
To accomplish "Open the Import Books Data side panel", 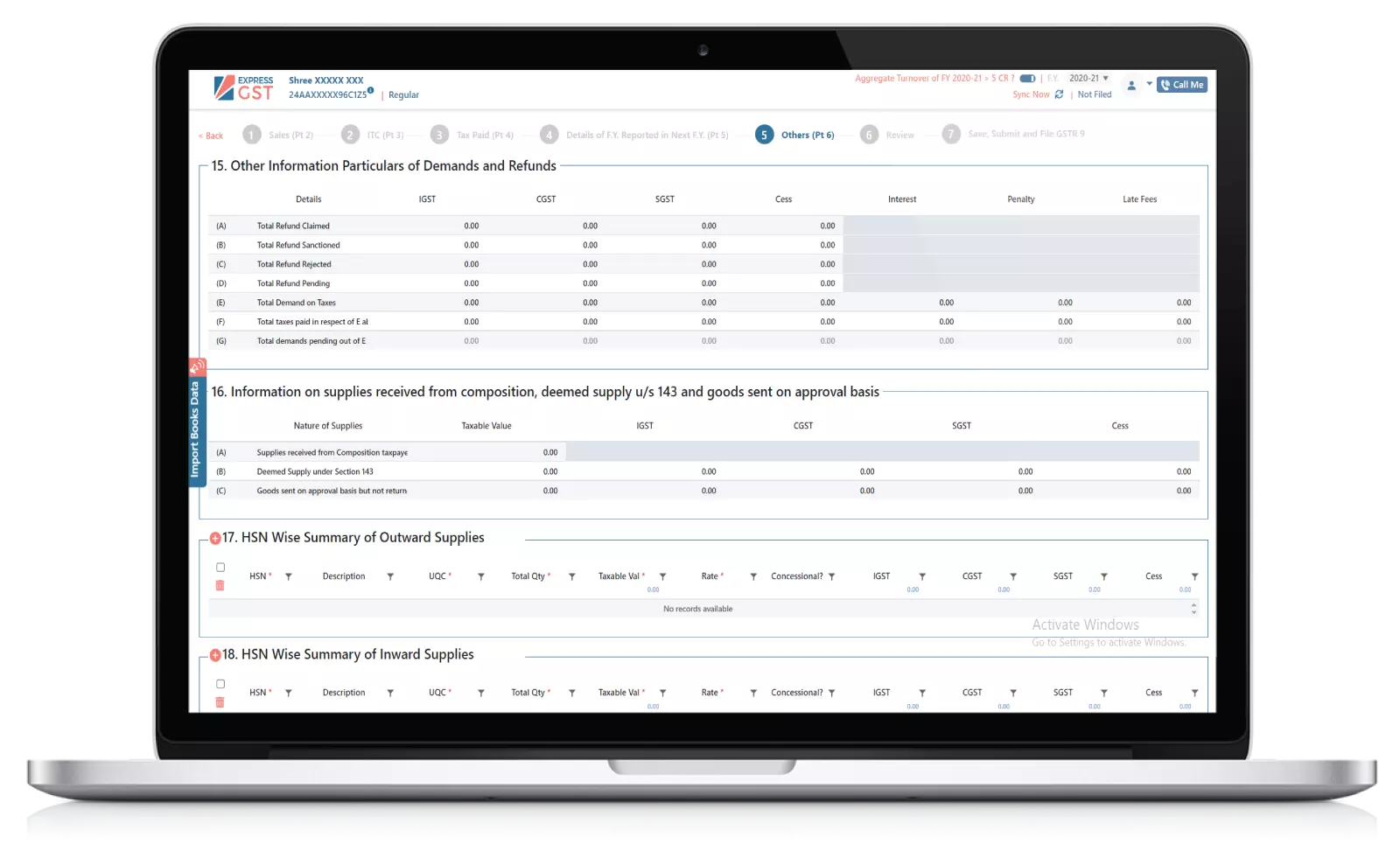I will [x=195, y=429].
